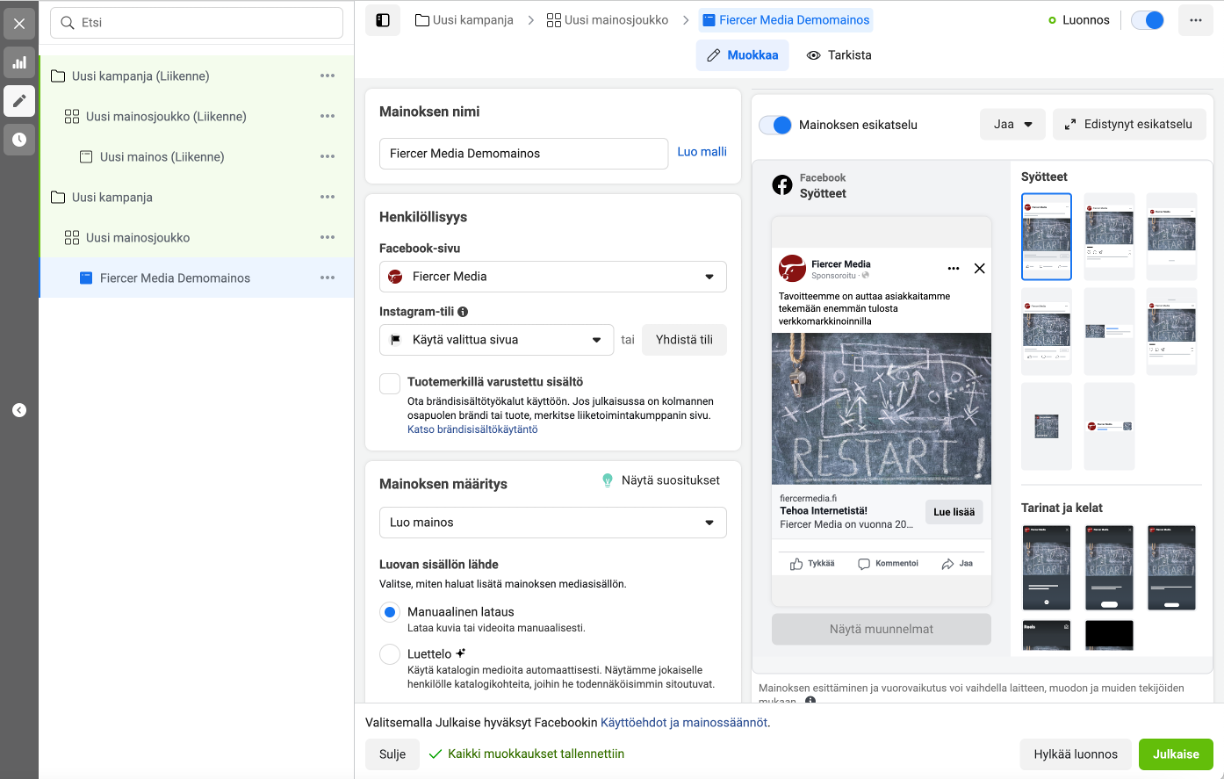Enable Tuotemerkillä varustettu sisältö checkbox
Screen dimensions: 1224x780
pyautogui.click(x=390, y=383)
